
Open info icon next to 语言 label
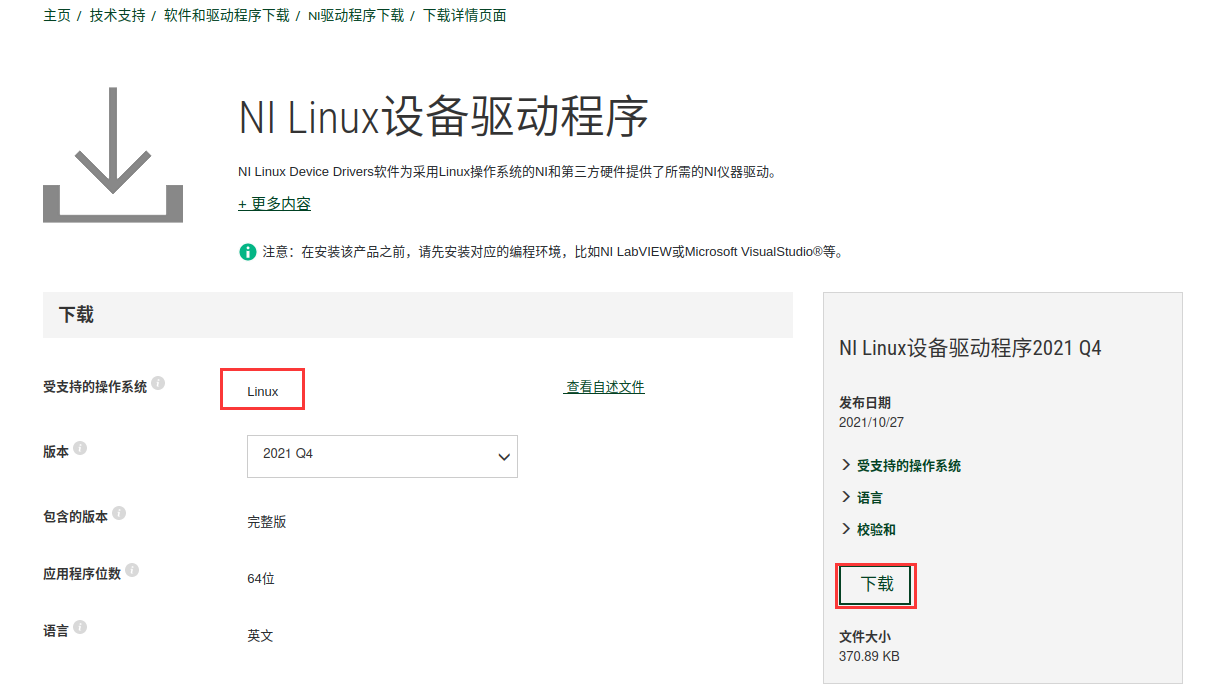(x=80, y=627)
